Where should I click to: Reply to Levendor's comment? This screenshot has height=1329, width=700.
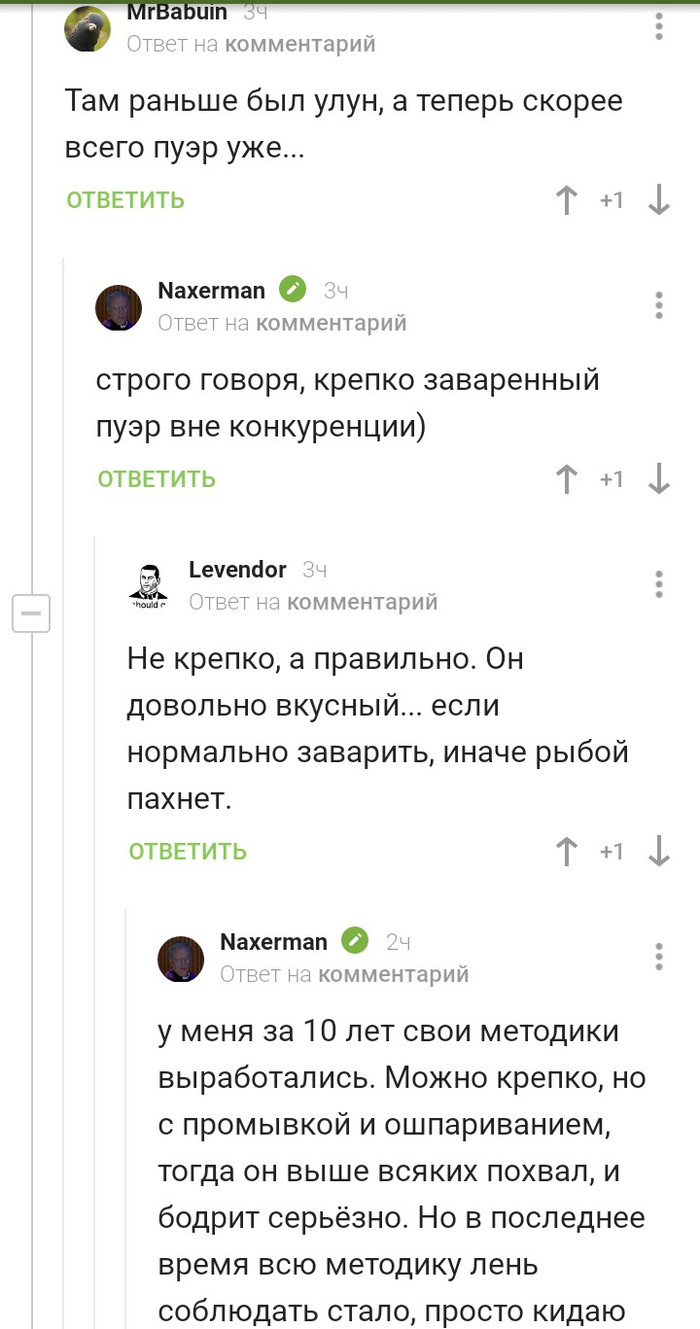point(188,852)
